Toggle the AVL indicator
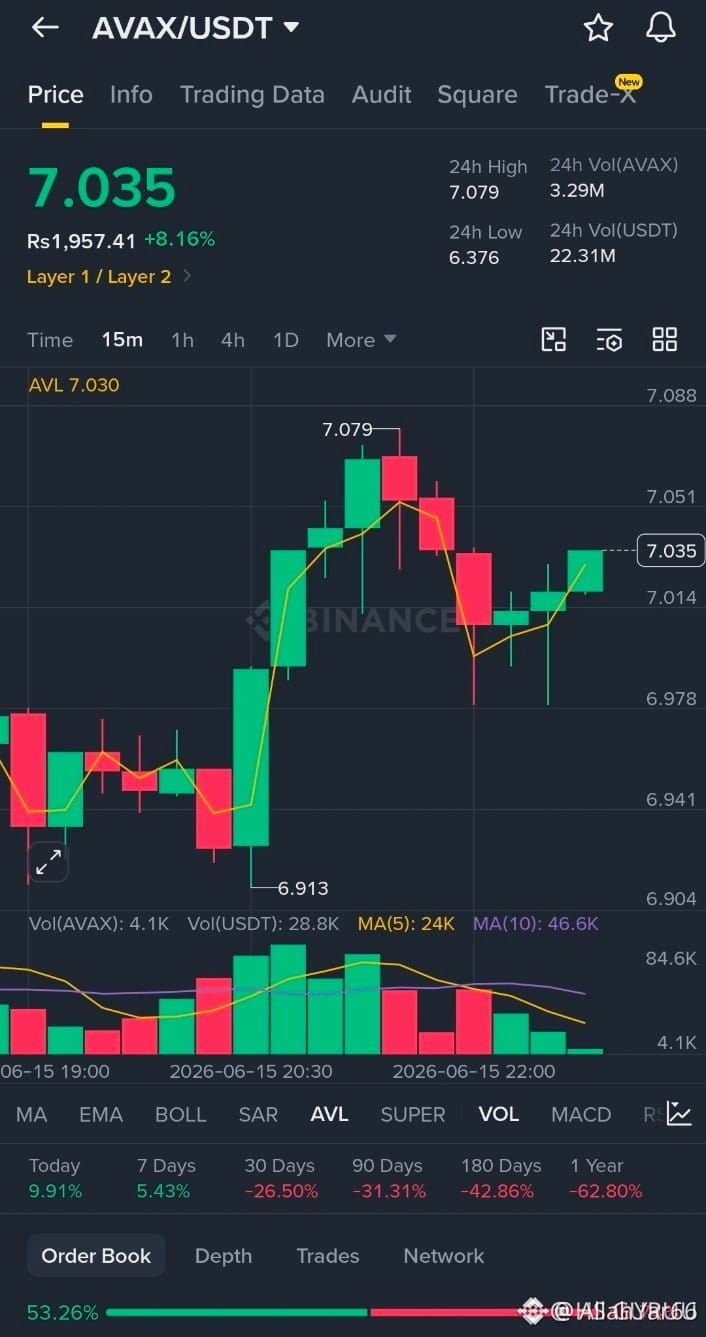706x1337 pixels. coord(330,1114)
